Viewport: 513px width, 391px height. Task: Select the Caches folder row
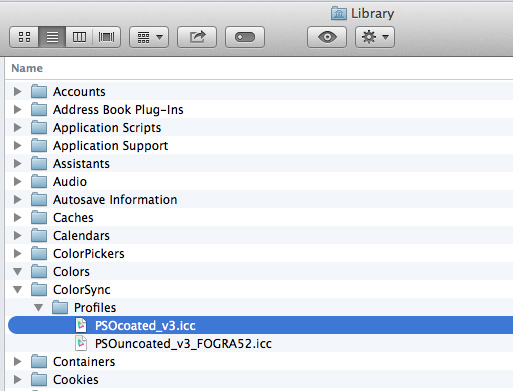pyautogui.click(x=260, y=217)
